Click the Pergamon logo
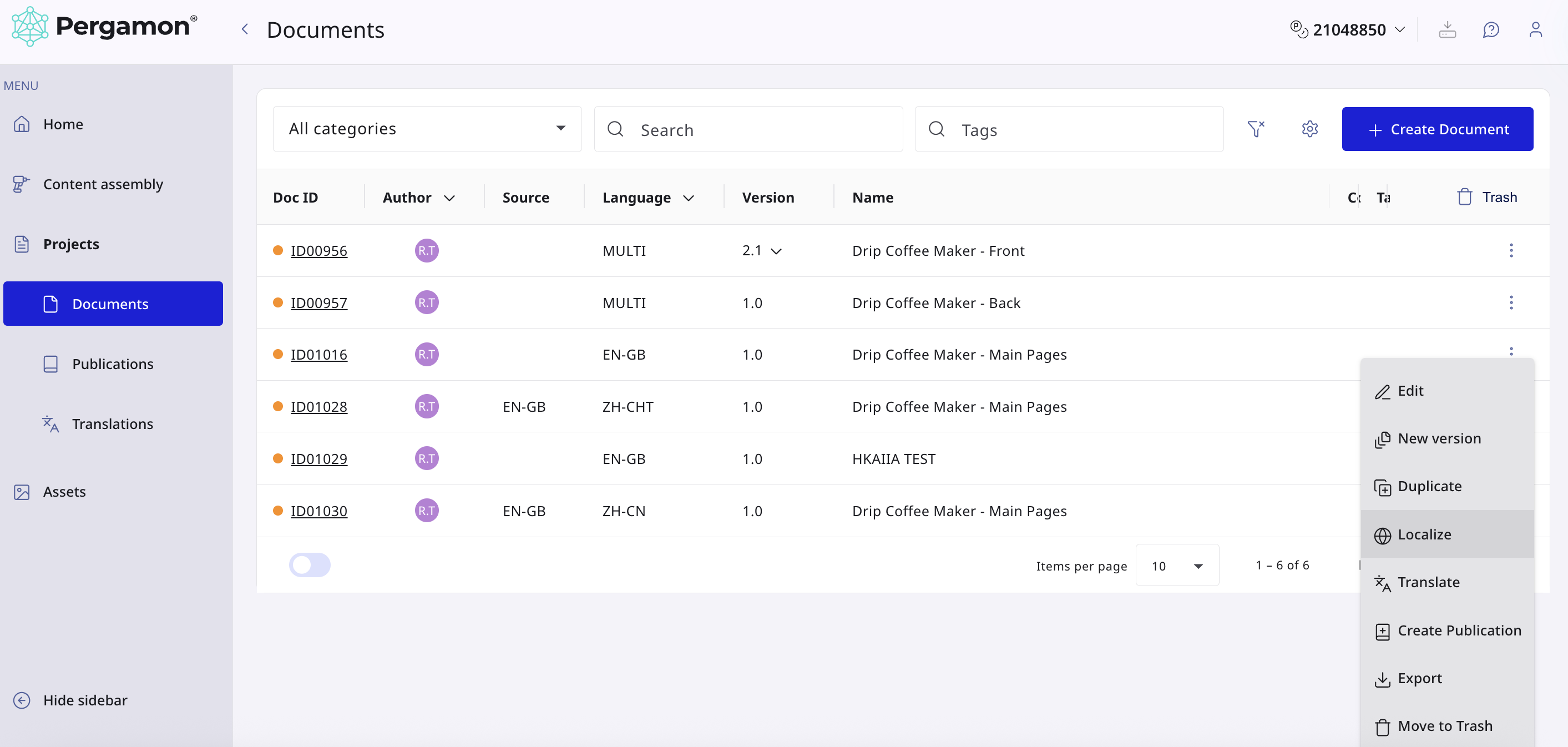 (104, 27)
